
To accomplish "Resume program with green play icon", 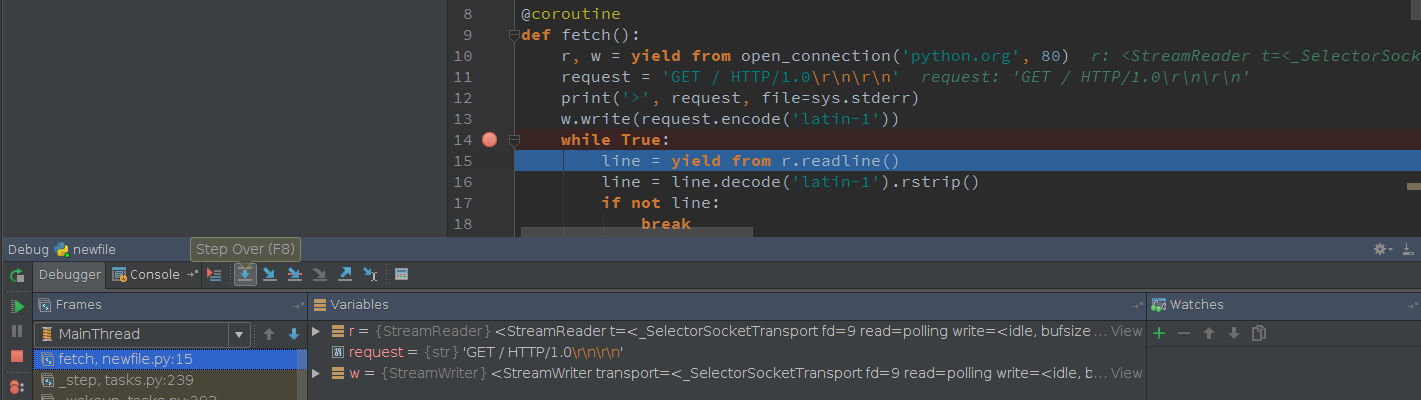I will pyautogui.click(x=17, y=306).
